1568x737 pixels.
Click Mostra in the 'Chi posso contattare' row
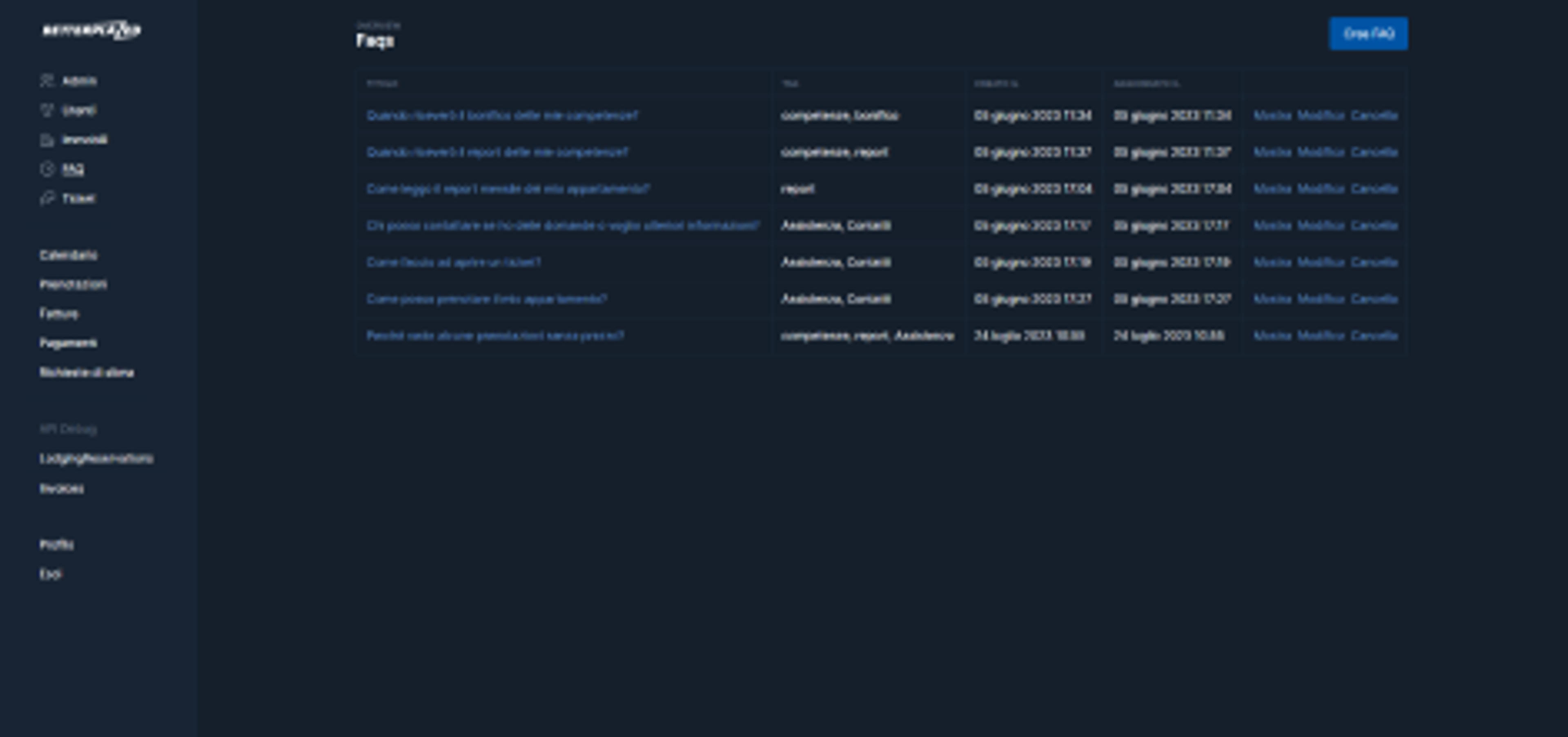pyautogui.click(x=1273, y=226)
